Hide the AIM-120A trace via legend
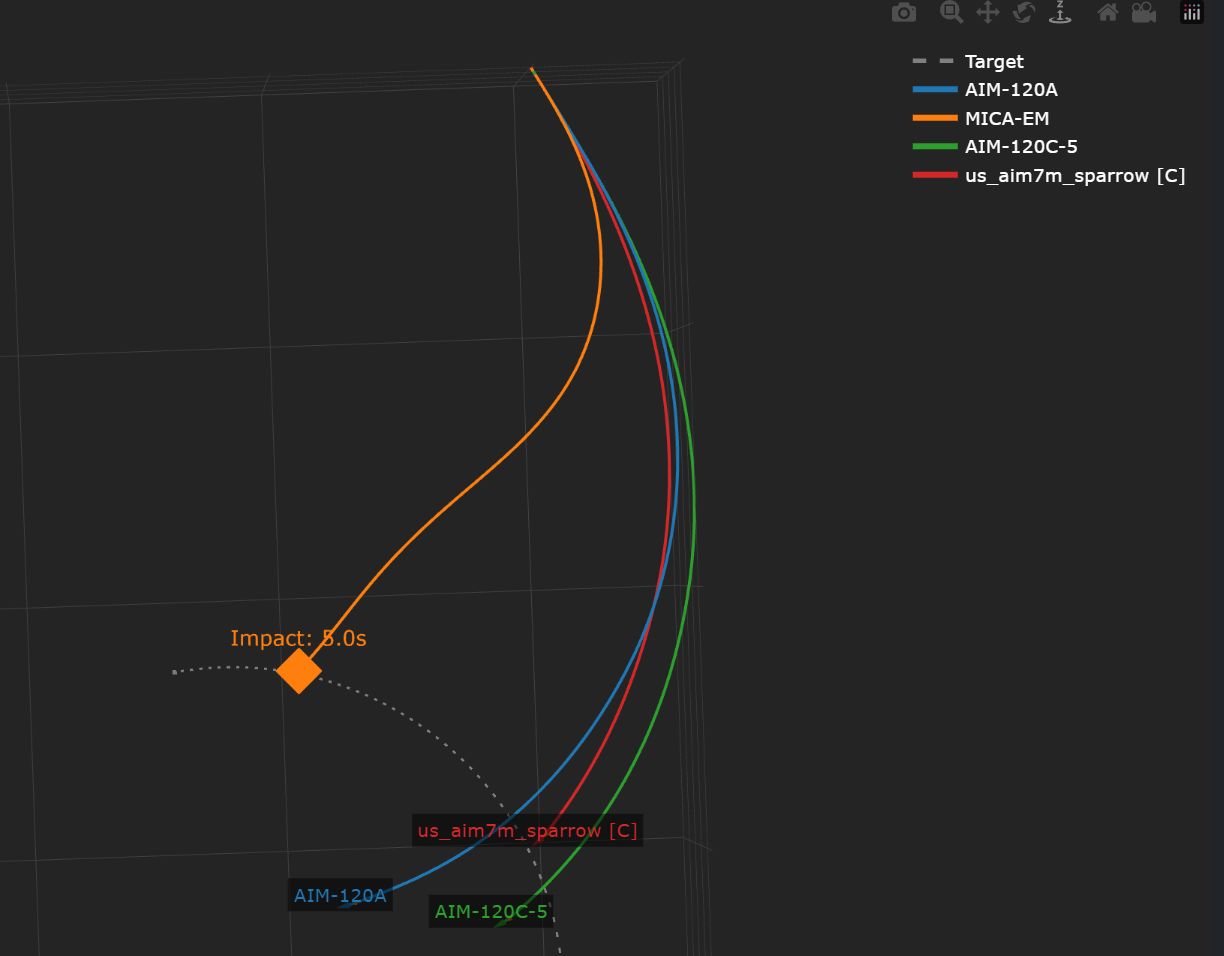Image resolution: width=1224 pixels, height=956 pixels. tap(1010, 90)
